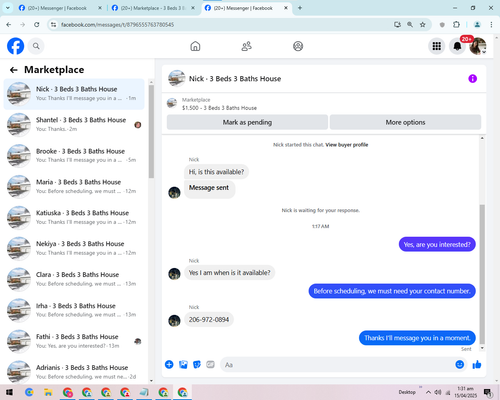Click Nick's avatar beside phone number message
Viewport: 500px width, 400px height.
point(174,320)
